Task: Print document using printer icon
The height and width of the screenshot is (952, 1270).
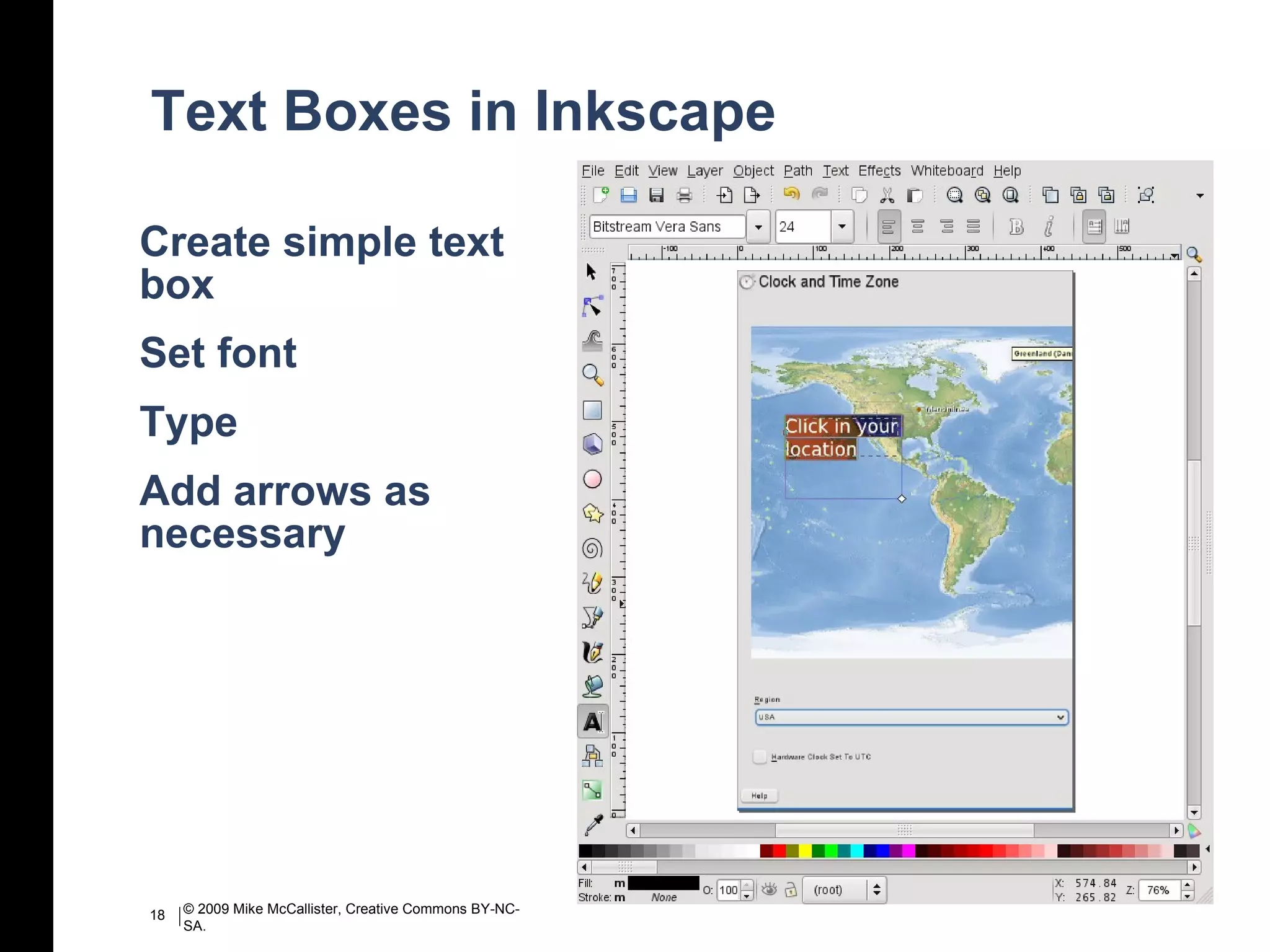Action: pos(685,196)
